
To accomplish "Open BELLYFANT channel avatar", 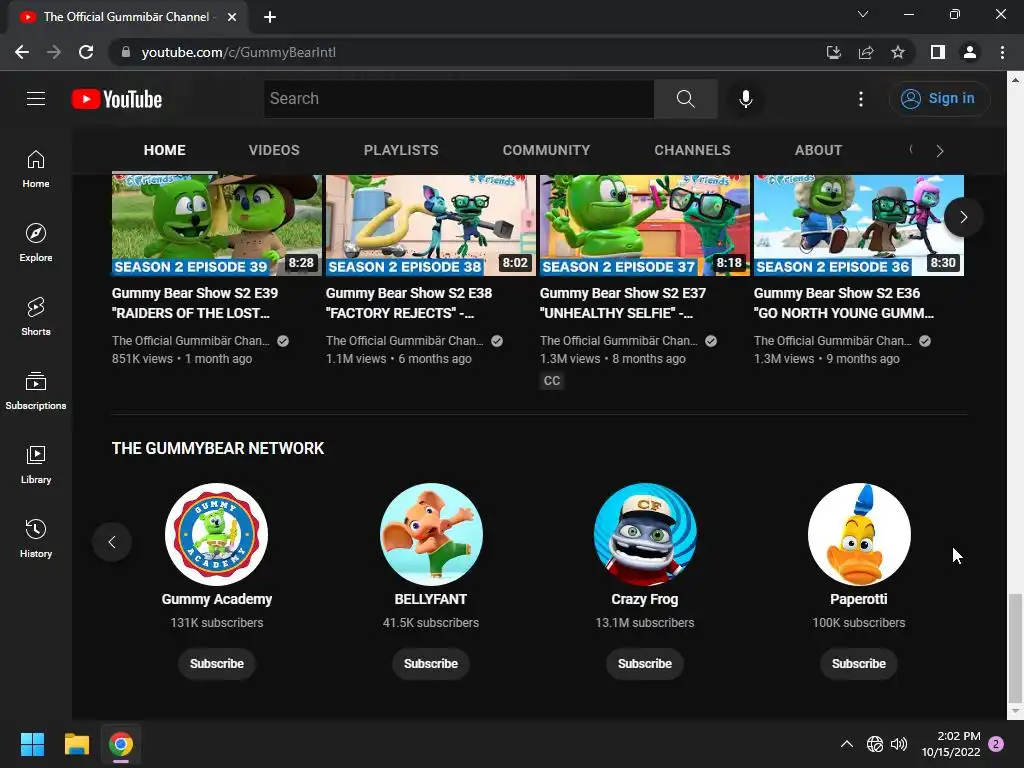I will tap(431, 534).
